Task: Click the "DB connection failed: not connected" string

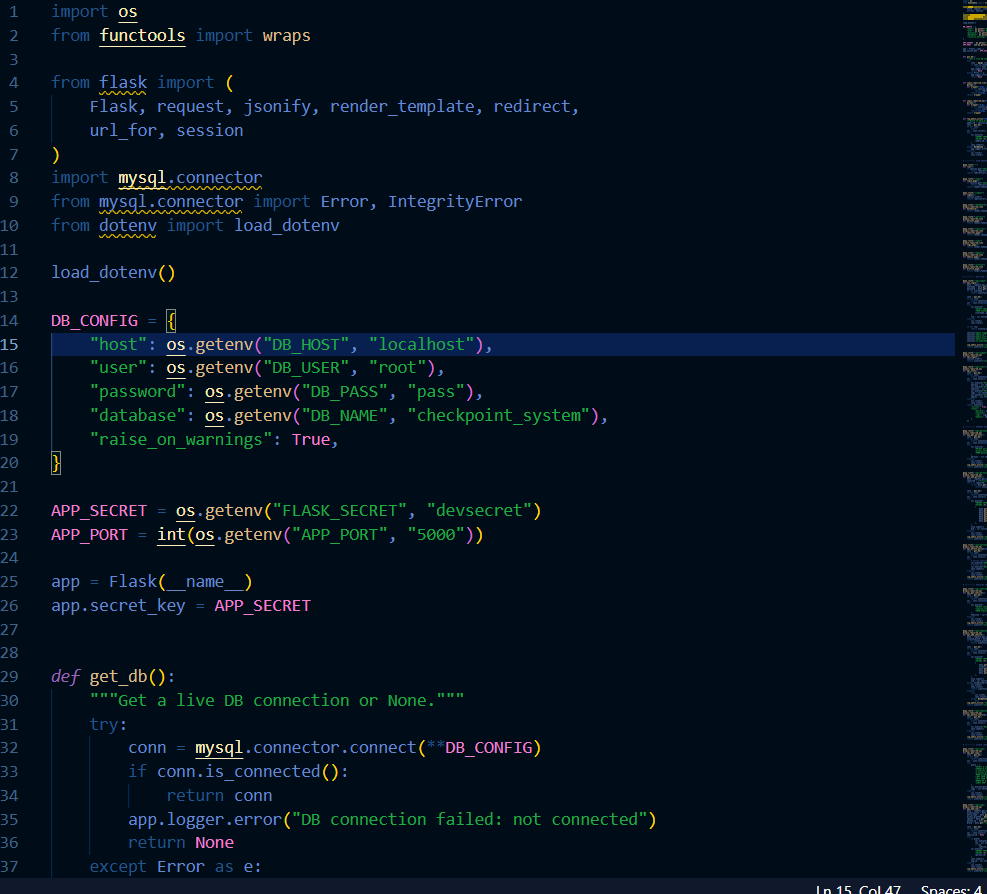Action: pyautogui.click(x=469, y=820)
